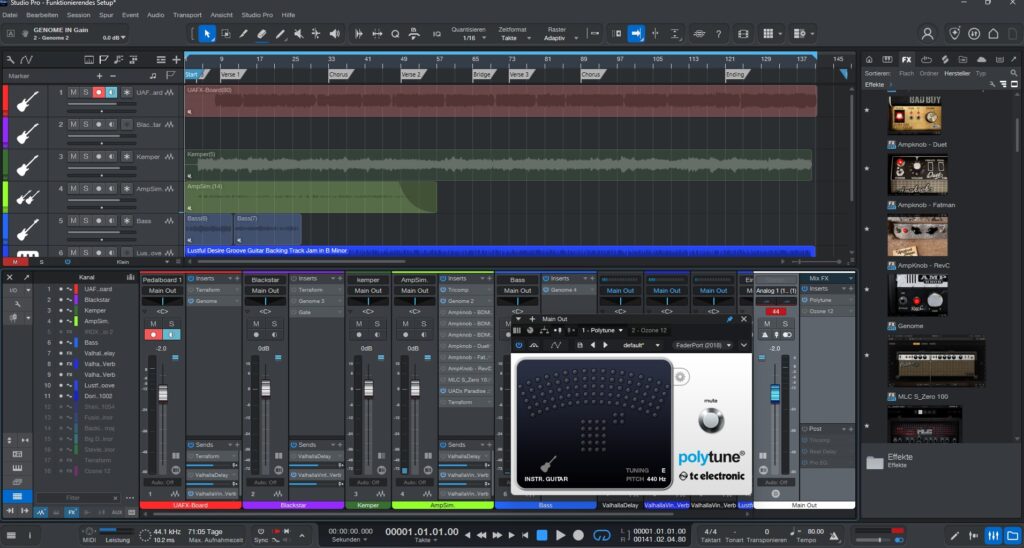Open the Datei menu
This screenshot has height=548, width=1024.
[10, 14]
